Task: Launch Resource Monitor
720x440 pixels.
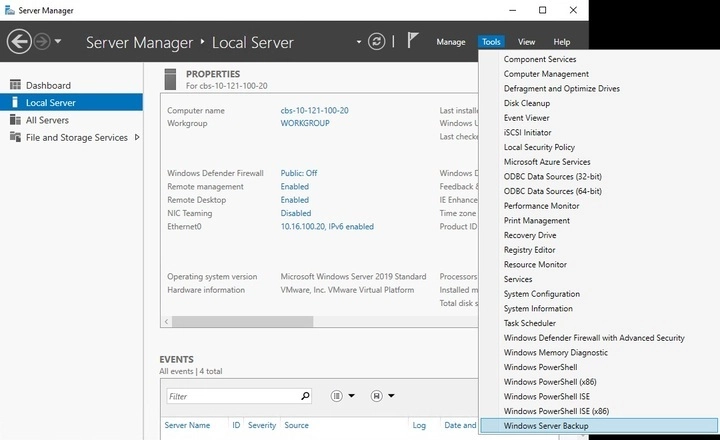Action: (535, 265)
